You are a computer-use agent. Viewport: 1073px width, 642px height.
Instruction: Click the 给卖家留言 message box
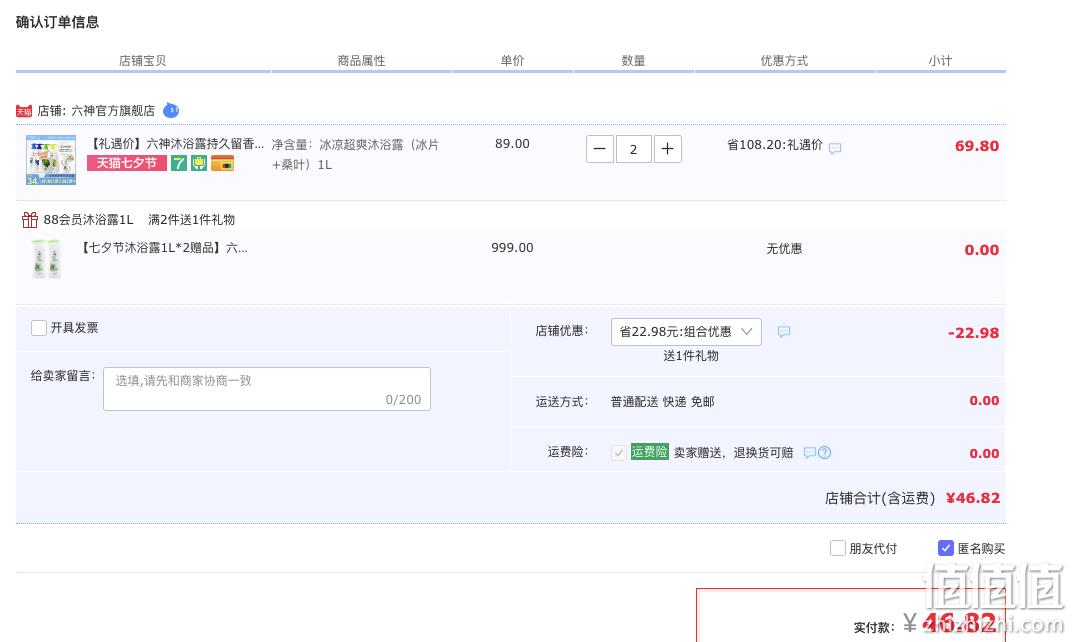point(267,389)
